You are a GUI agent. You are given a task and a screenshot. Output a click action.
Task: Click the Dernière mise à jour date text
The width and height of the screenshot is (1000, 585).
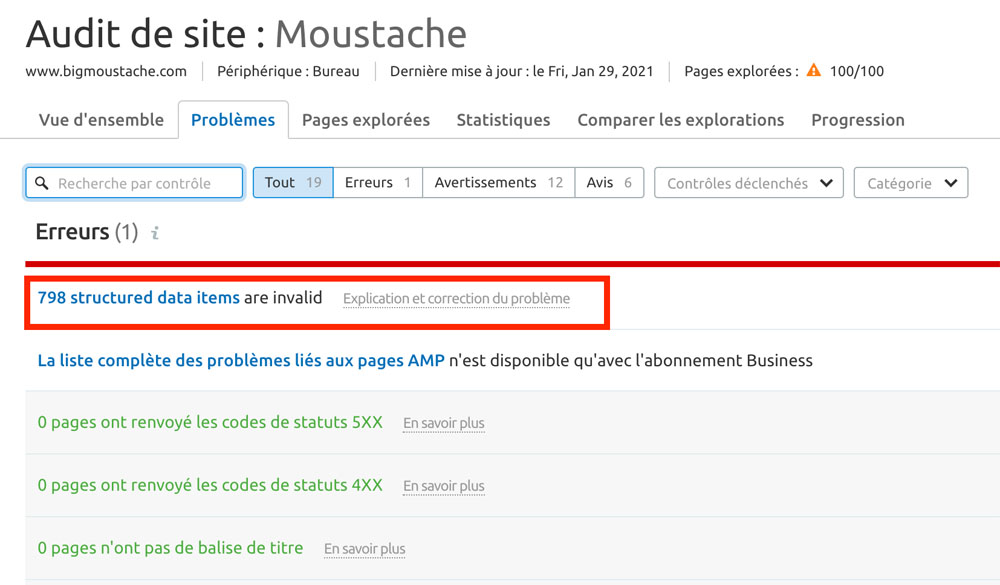pyautogui.click(x=522, y=71)
